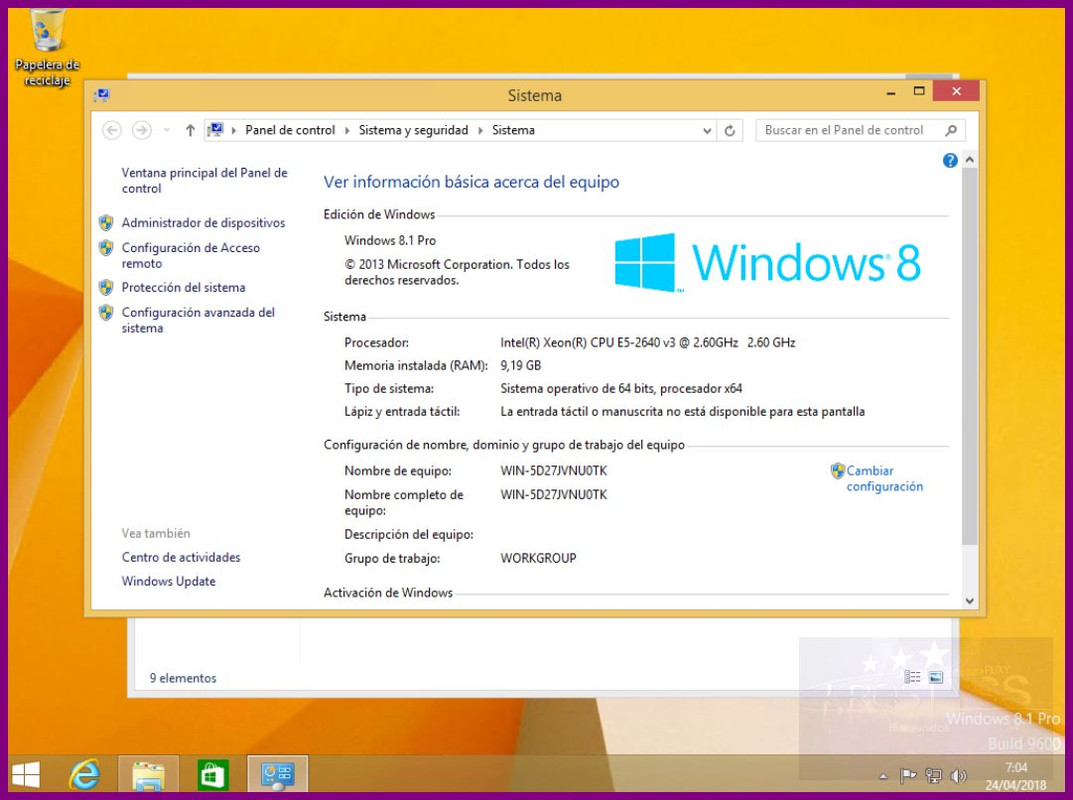Open 'Protección del sistema' link
The height and width of the screenshot is (800, 1073).
[x=183, y=287]
